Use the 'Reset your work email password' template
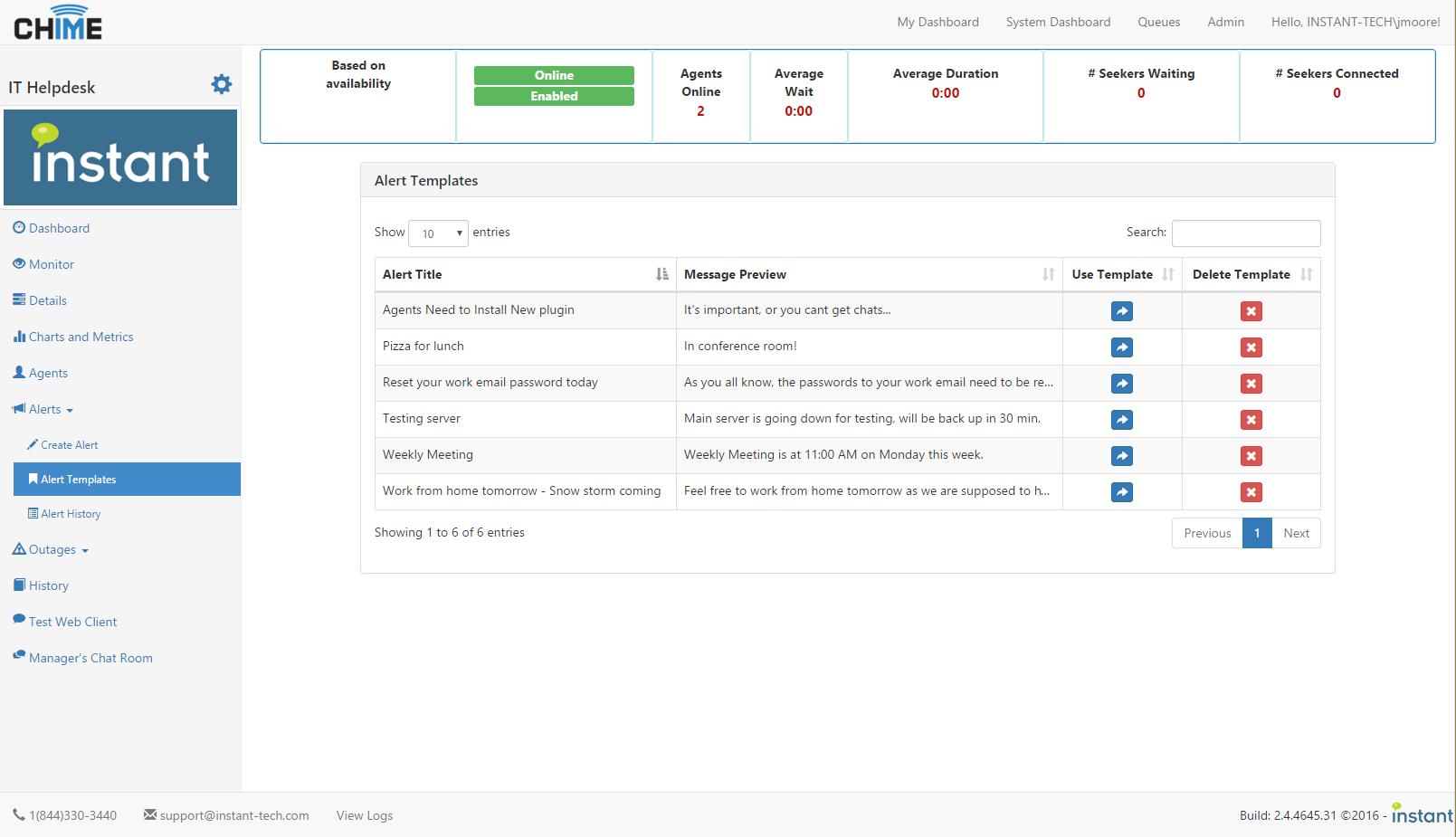The image size is (1456, 837). click(1122, 384)
